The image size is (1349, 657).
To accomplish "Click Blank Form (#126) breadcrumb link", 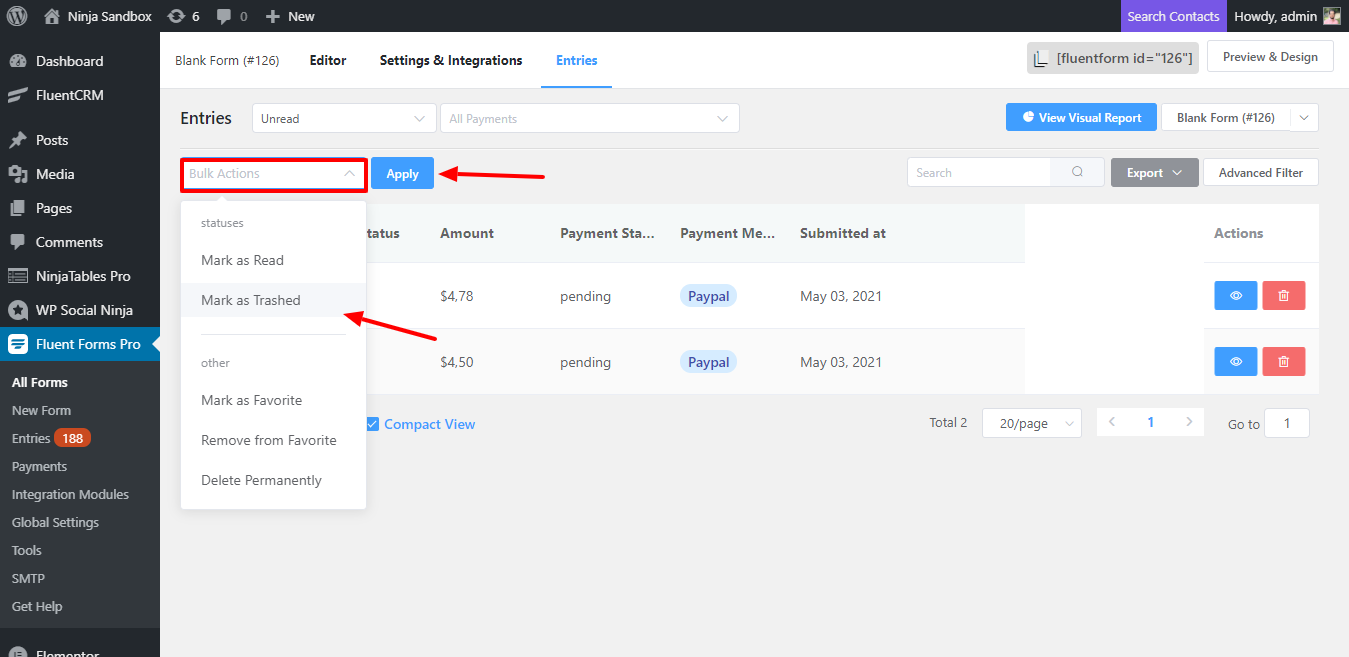I will pos(227,60).
